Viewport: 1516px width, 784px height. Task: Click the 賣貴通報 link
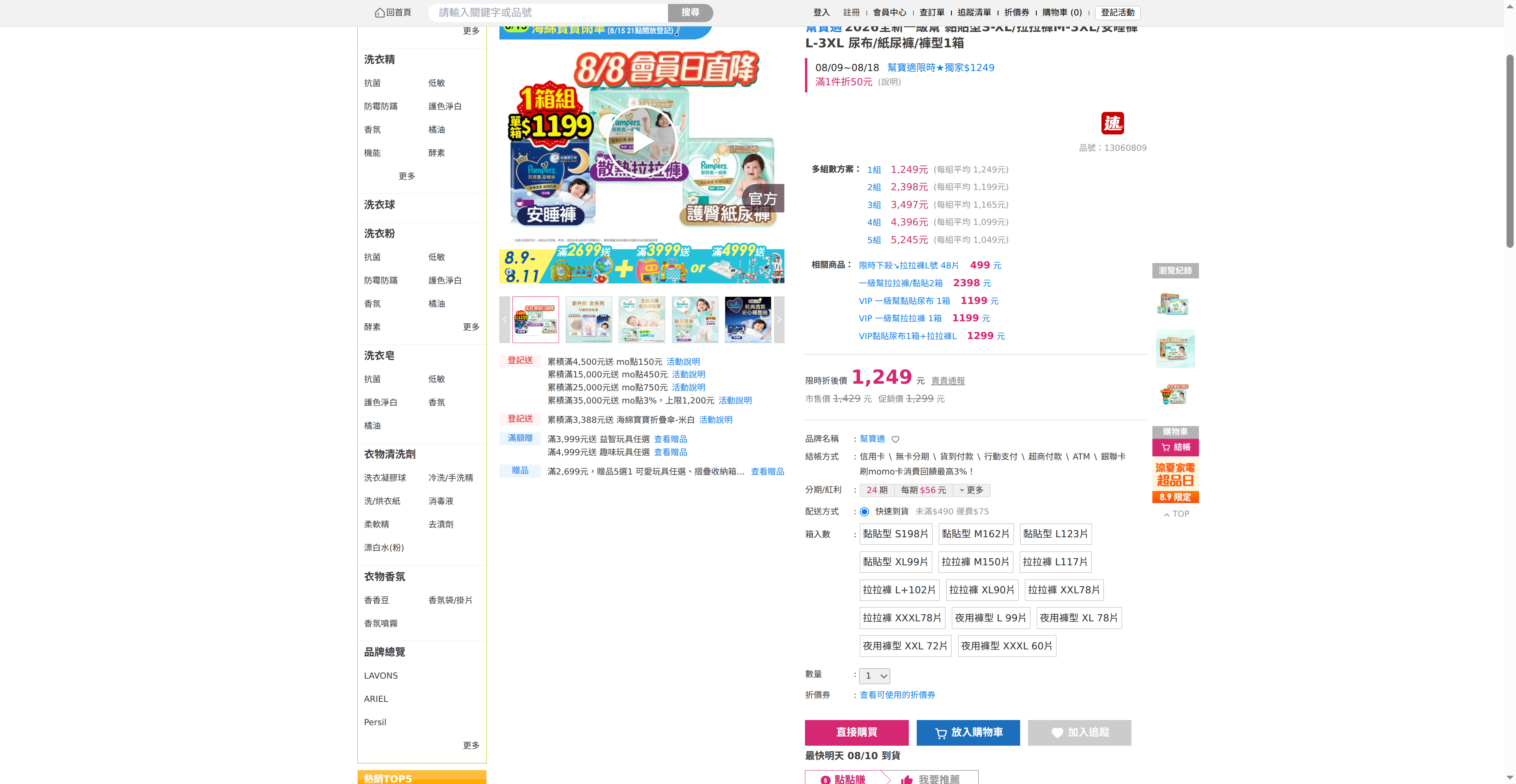click(947, 381)
